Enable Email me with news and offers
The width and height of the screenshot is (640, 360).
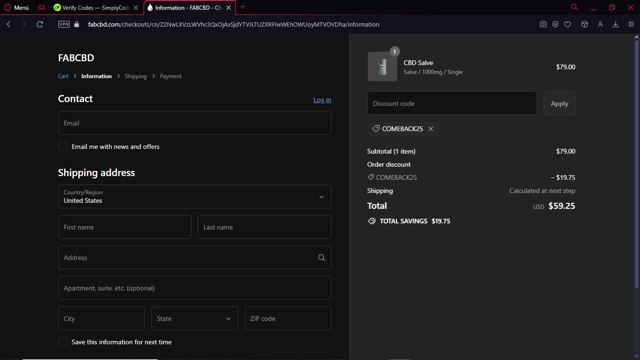(63, 146)
